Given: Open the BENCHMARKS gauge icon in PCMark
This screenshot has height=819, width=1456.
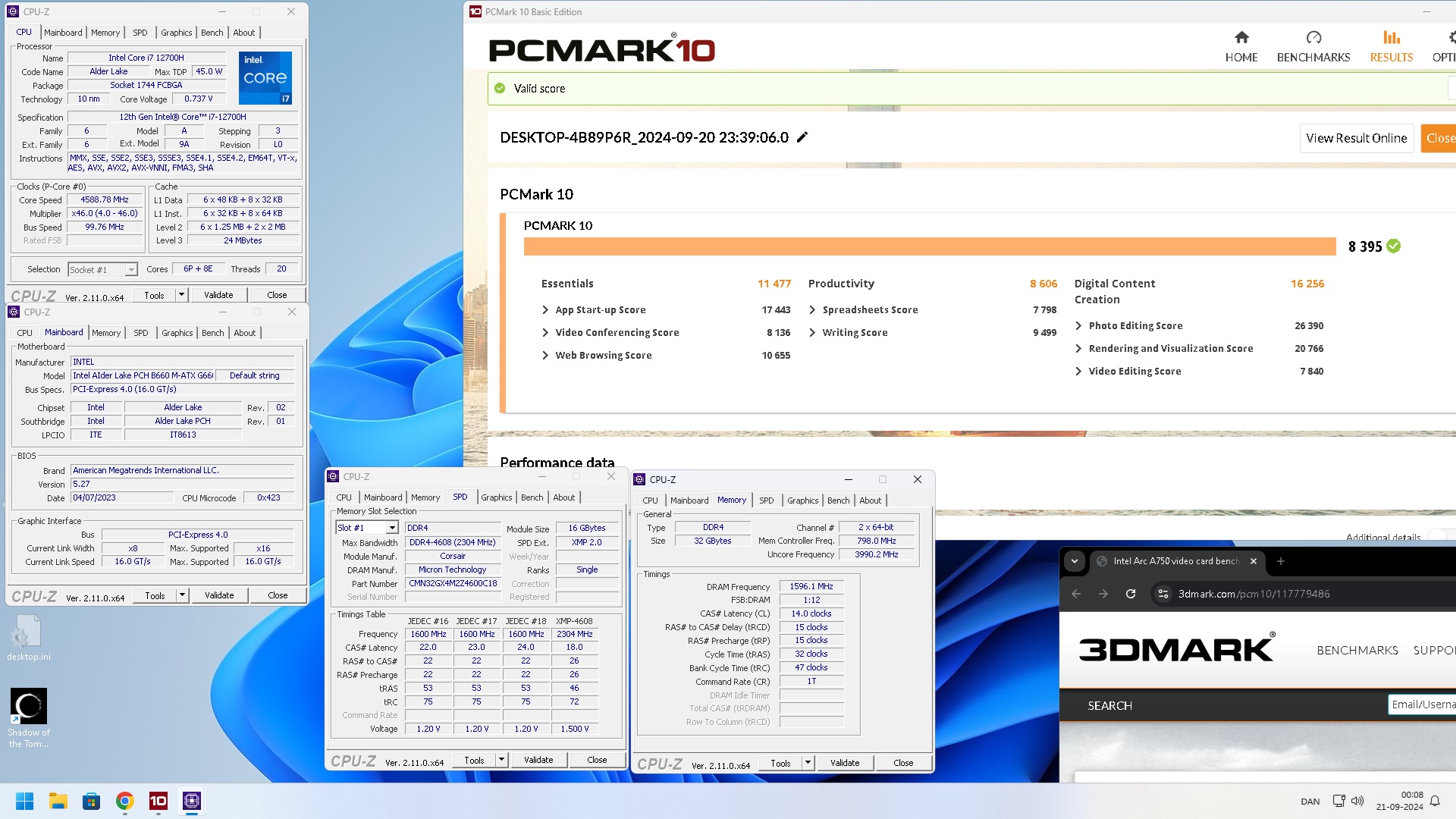Looking at the screenshot, I should [x=1313, y=37].
